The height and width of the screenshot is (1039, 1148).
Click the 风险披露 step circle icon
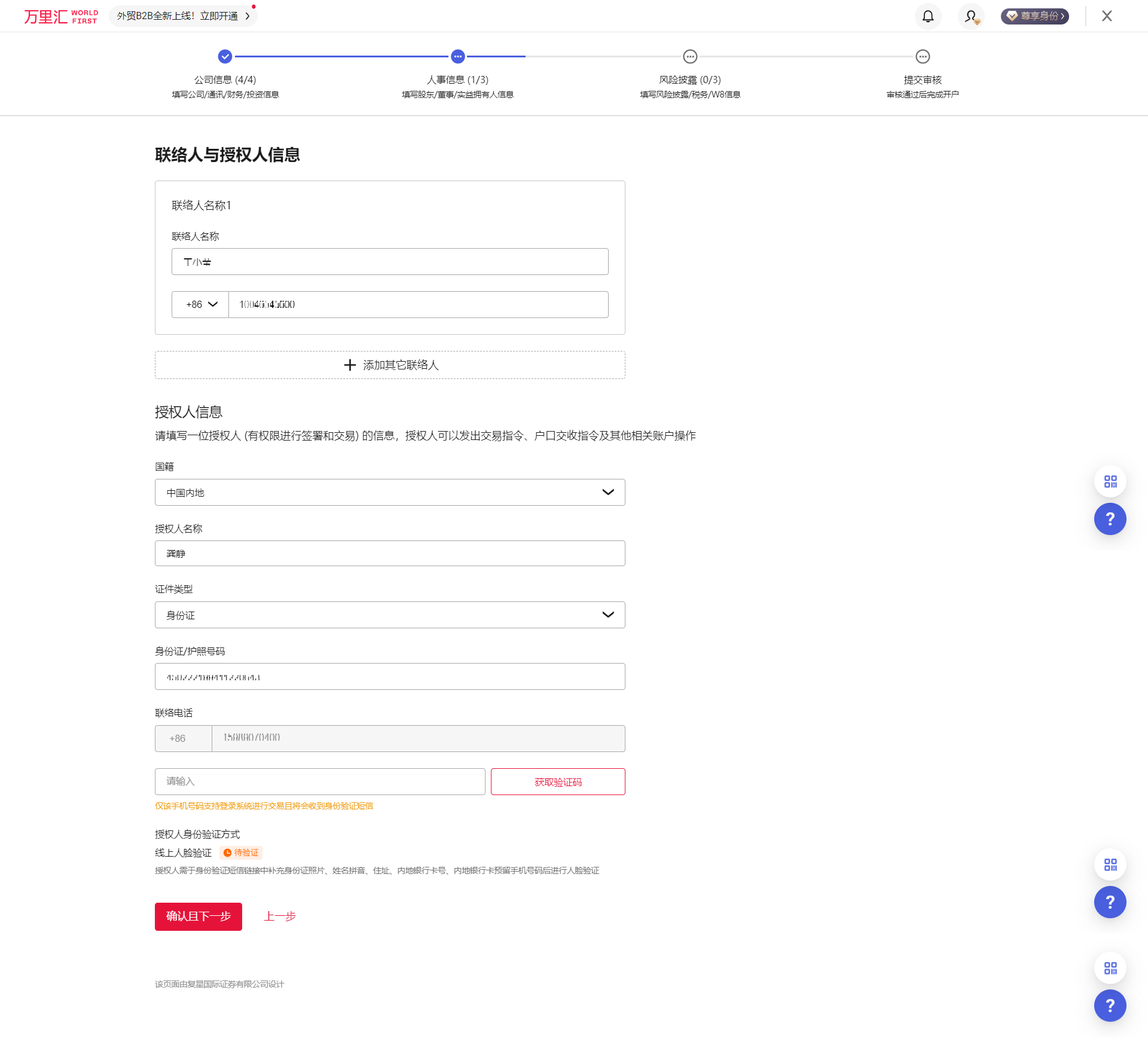point(690,57)
